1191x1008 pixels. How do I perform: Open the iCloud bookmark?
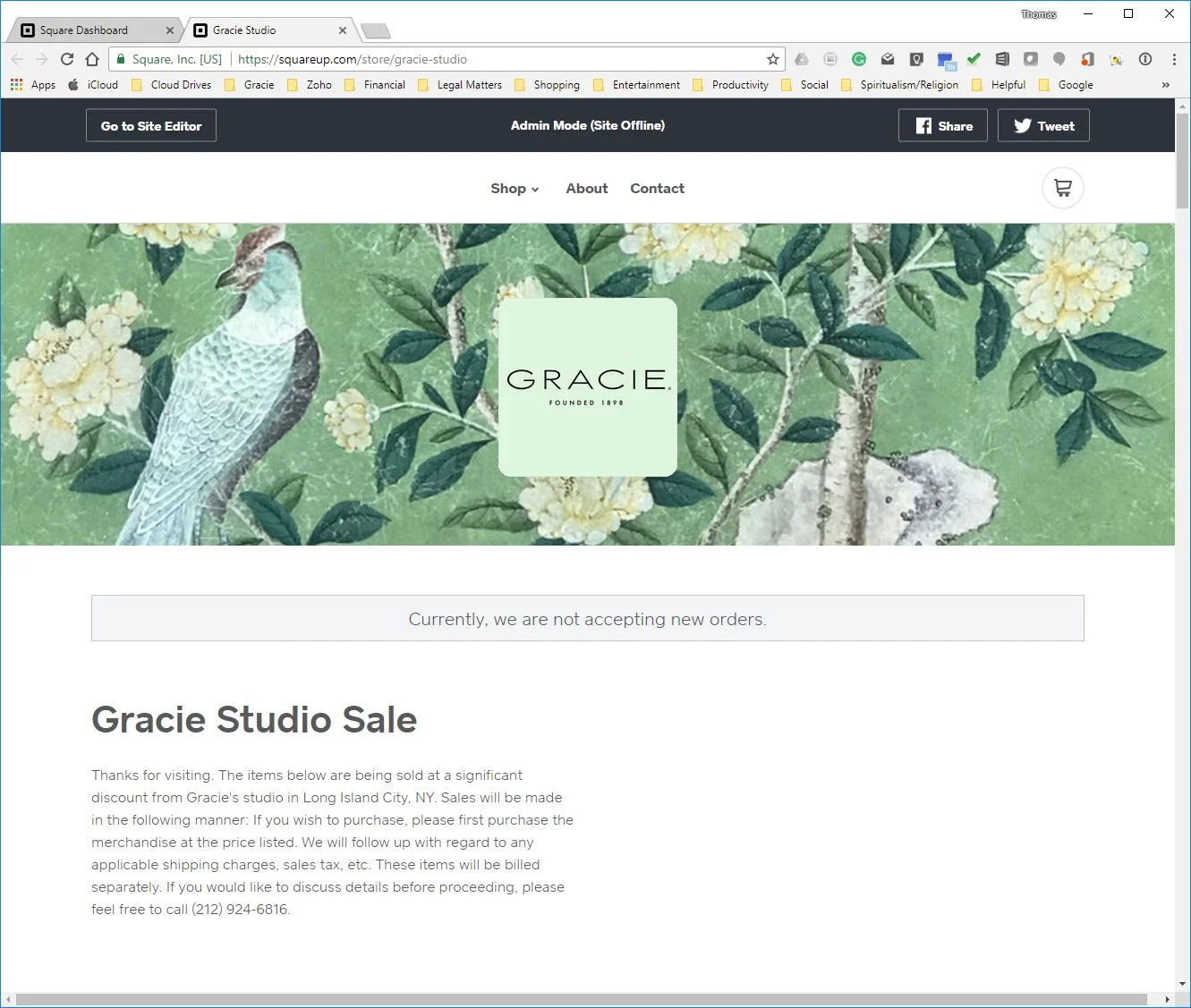tap(93, 85)
